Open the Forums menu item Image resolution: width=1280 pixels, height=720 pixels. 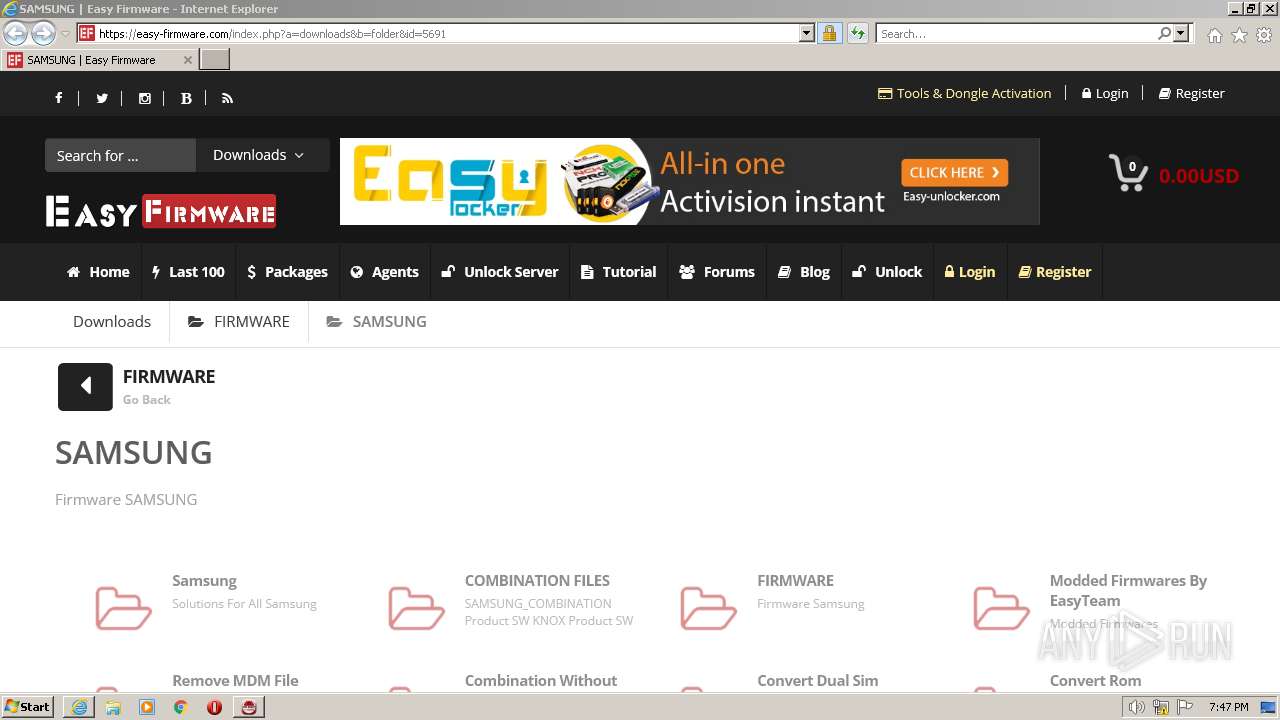[717, 272]
